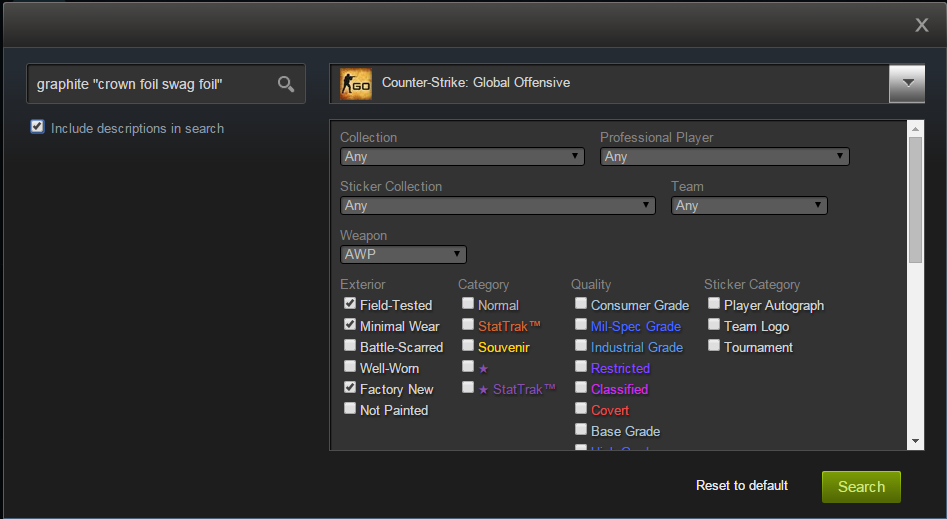This screenshot has height=519, width=947.
Task: Expand the Team dropdown
Action: (748, 206)
